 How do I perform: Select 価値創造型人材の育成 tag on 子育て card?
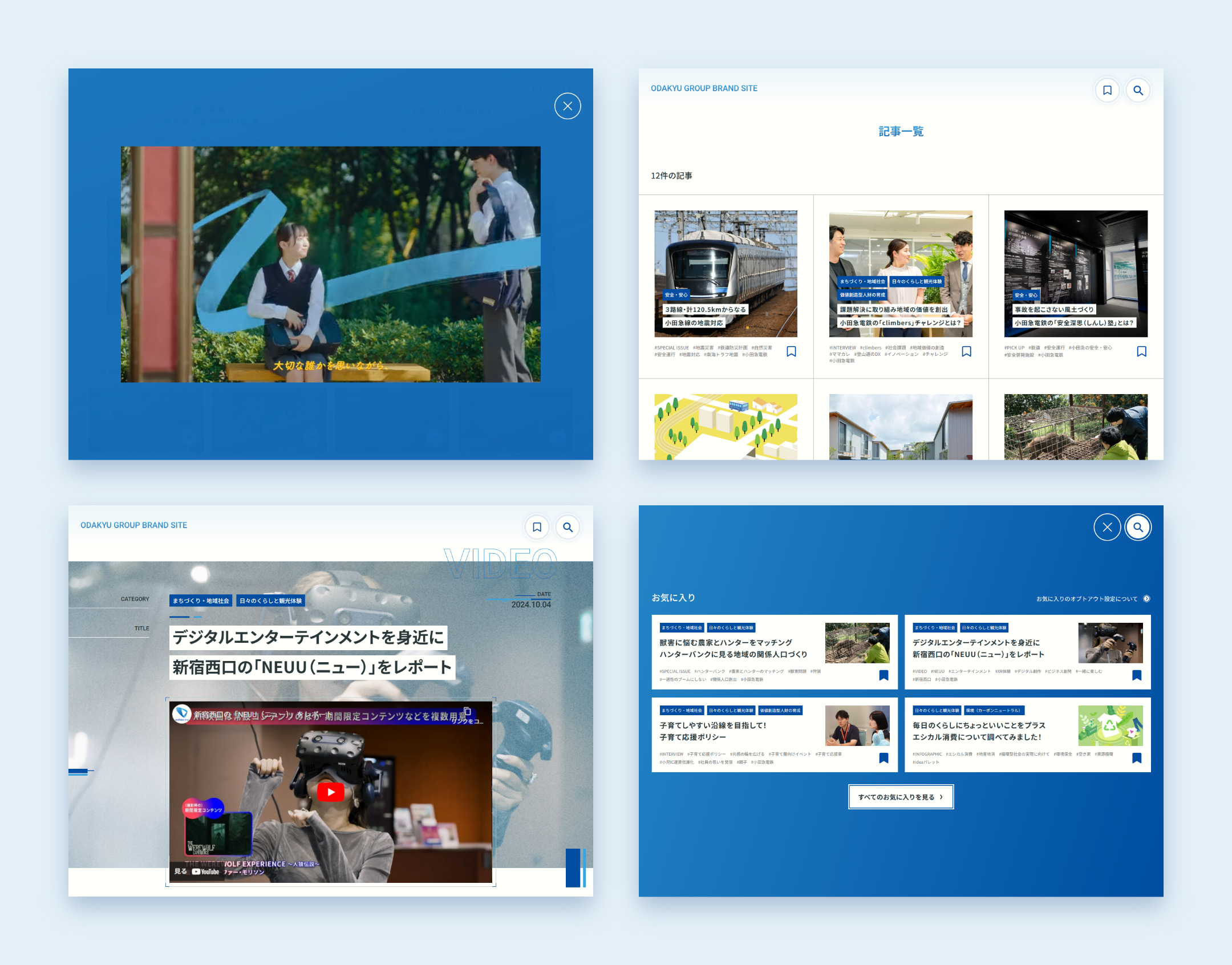780,711
